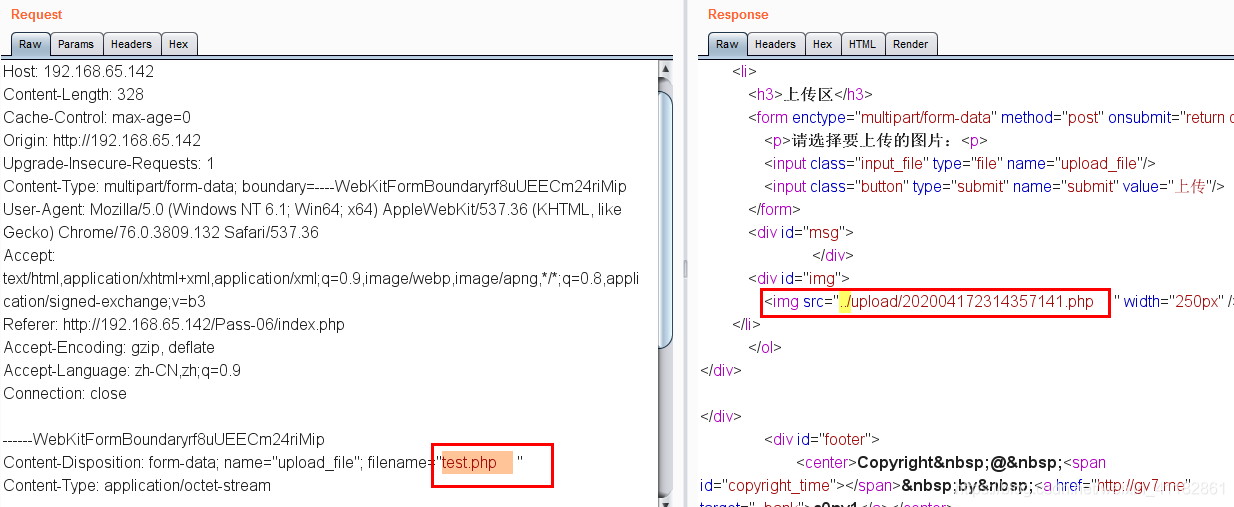Open the Response Hex tab

point(823,44)
